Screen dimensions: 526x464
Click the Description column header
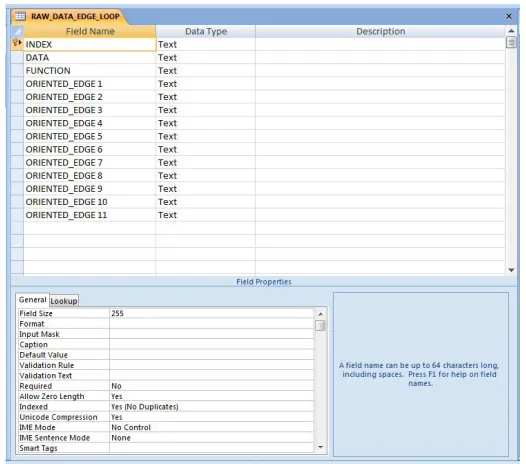click(380, 31)
